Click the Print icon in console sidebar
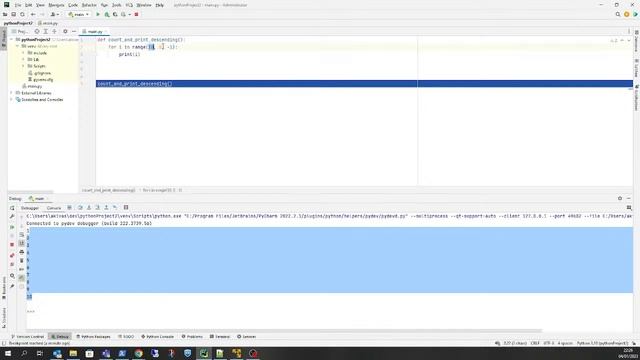 tap(22, 252)
